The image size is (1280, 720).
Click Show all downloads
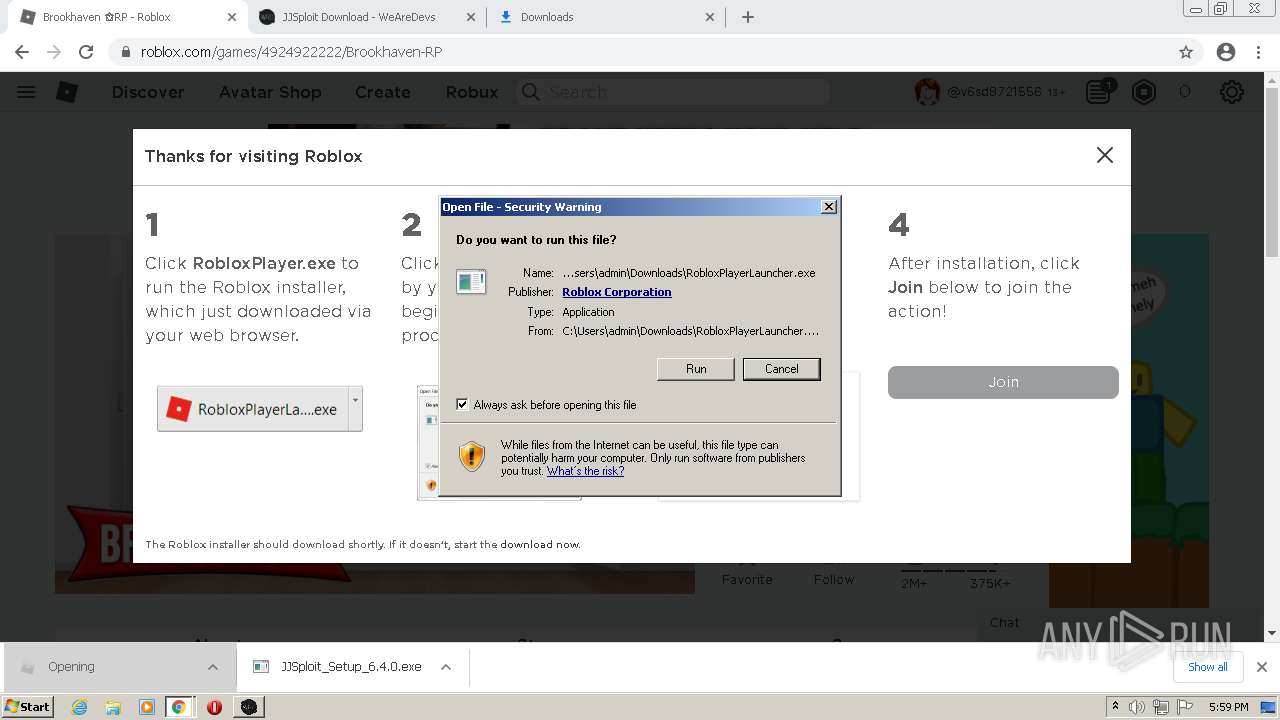(x=1207, y=667)
